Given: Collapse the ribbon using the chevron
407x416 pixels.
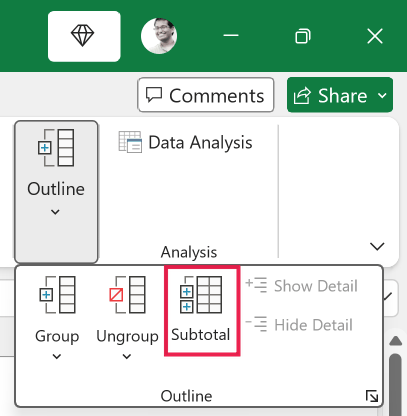Looking at the screenshot, I should 377,246.
